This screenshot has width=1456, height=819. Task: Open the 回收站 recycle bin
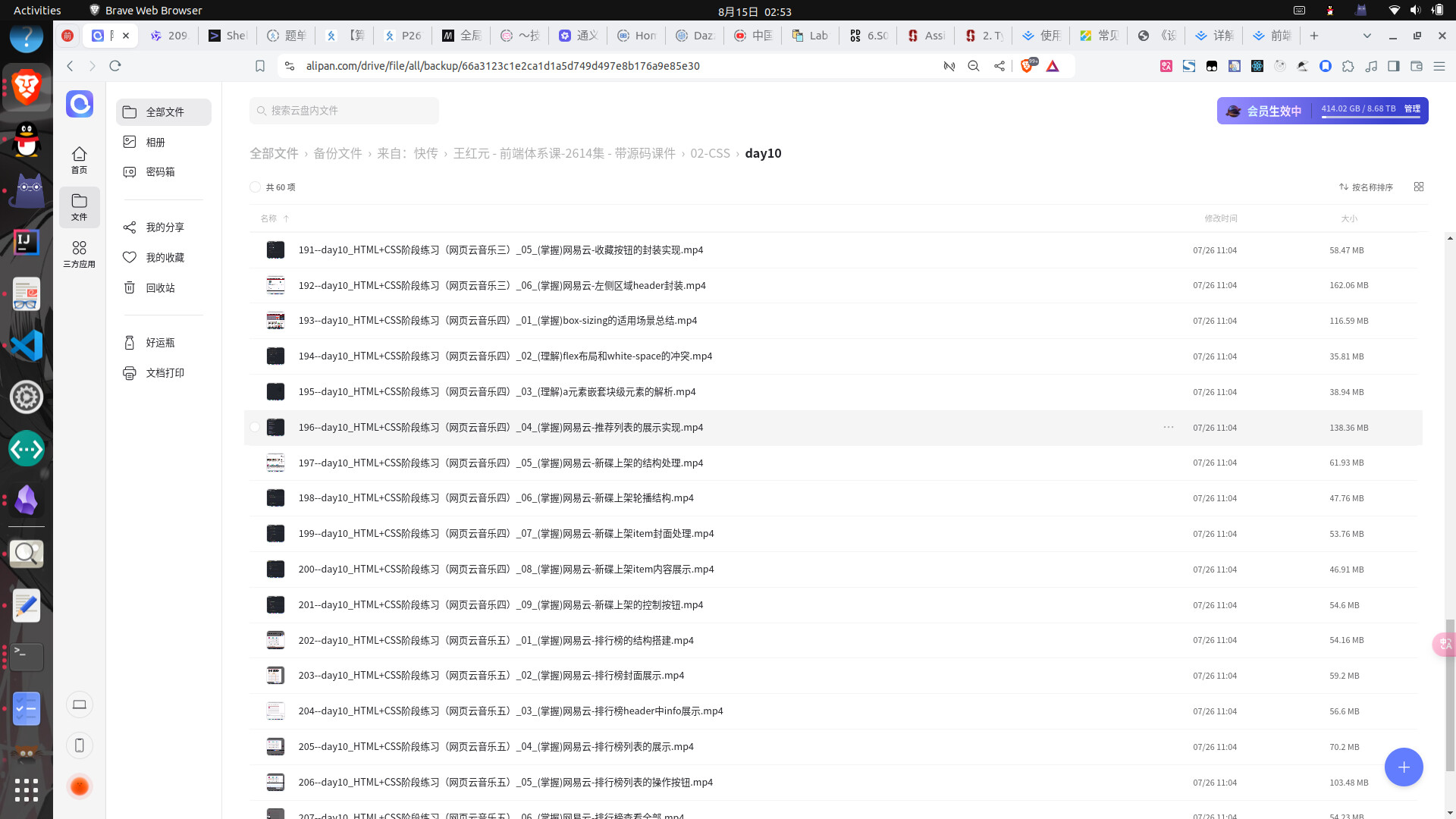(x=163, y=288)
